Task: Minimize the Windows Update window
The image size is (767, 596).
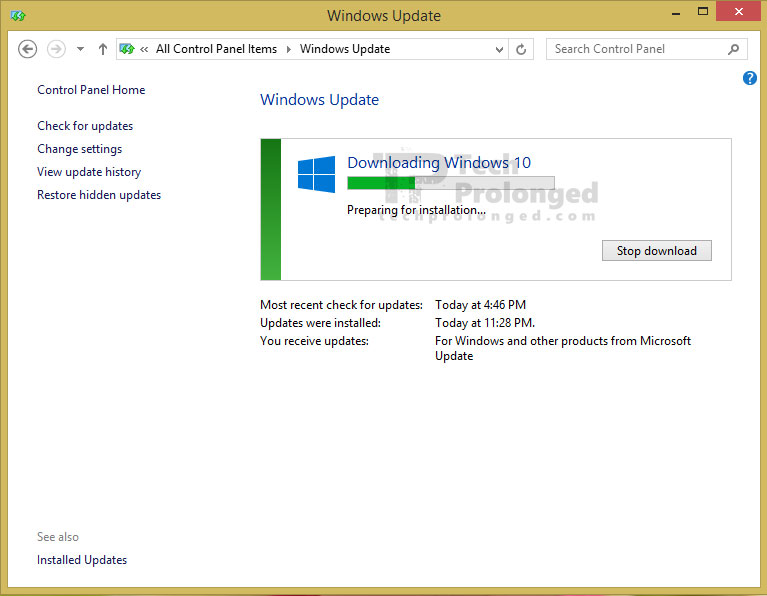Action: point(676,13)
